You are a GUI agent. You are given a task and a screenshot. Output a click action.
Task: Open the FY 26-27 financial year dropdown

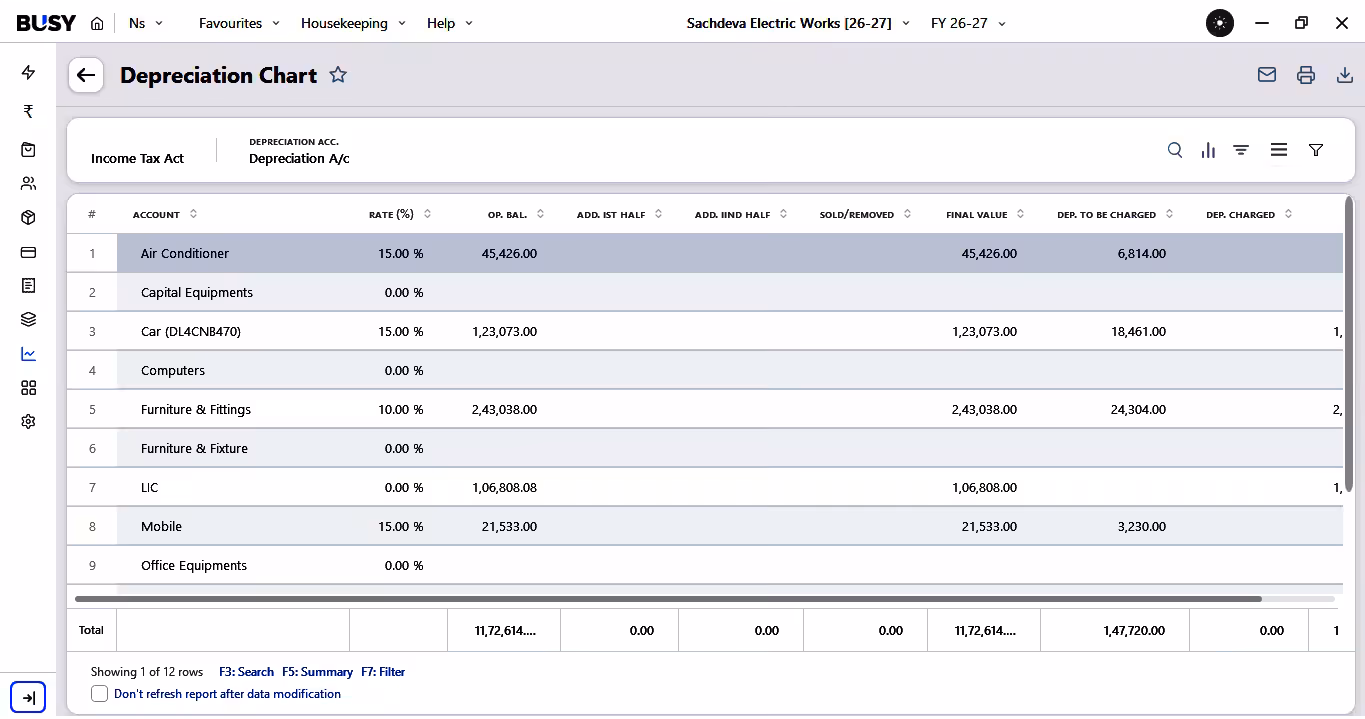click(968, 23)
